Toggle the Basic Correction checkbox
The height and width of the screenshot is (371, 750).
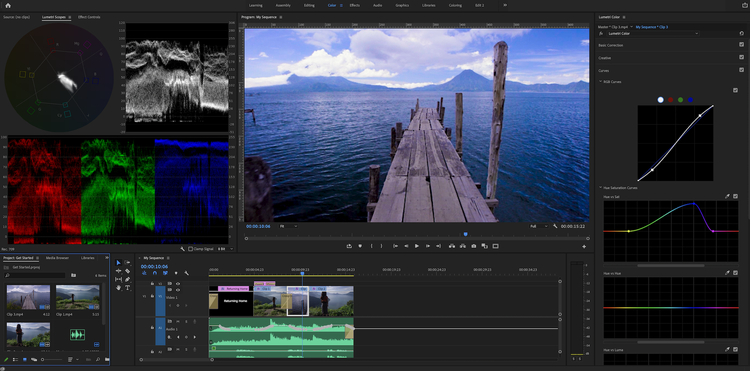[x=741, y=44]
